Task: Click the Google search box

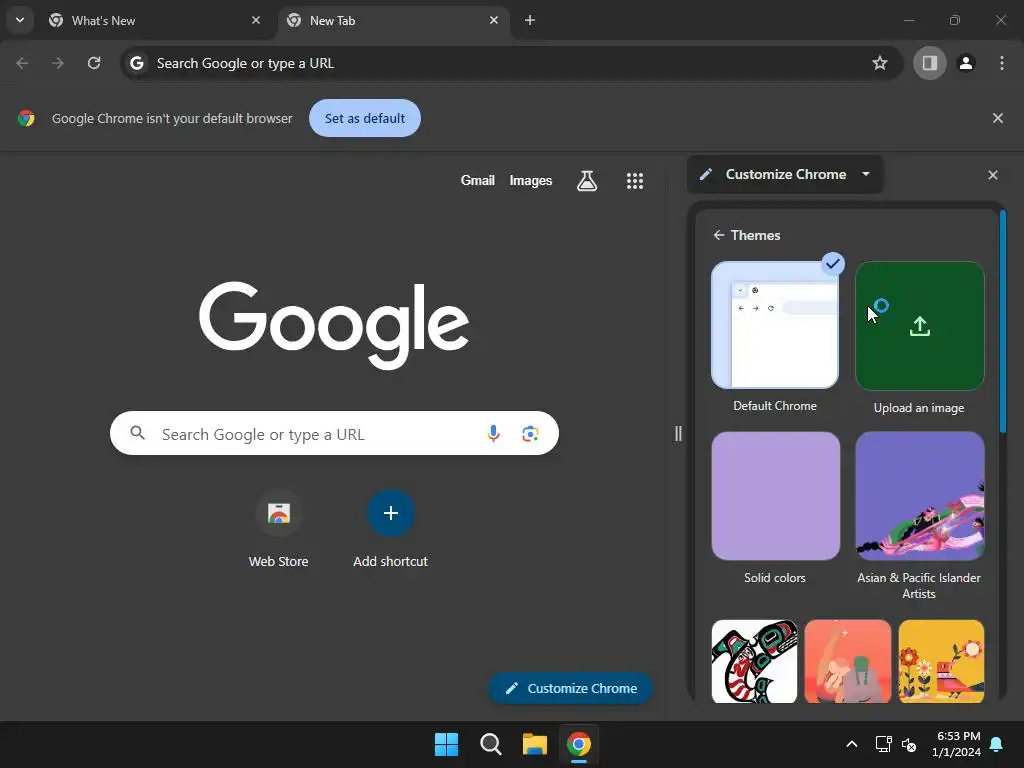Action: click(x=334, y=434)
